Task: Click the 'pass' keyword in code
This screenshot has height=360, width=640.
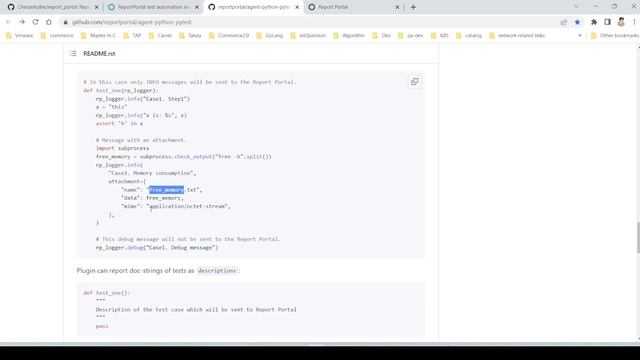Action: pyautogui.click(x=102, y=326)
